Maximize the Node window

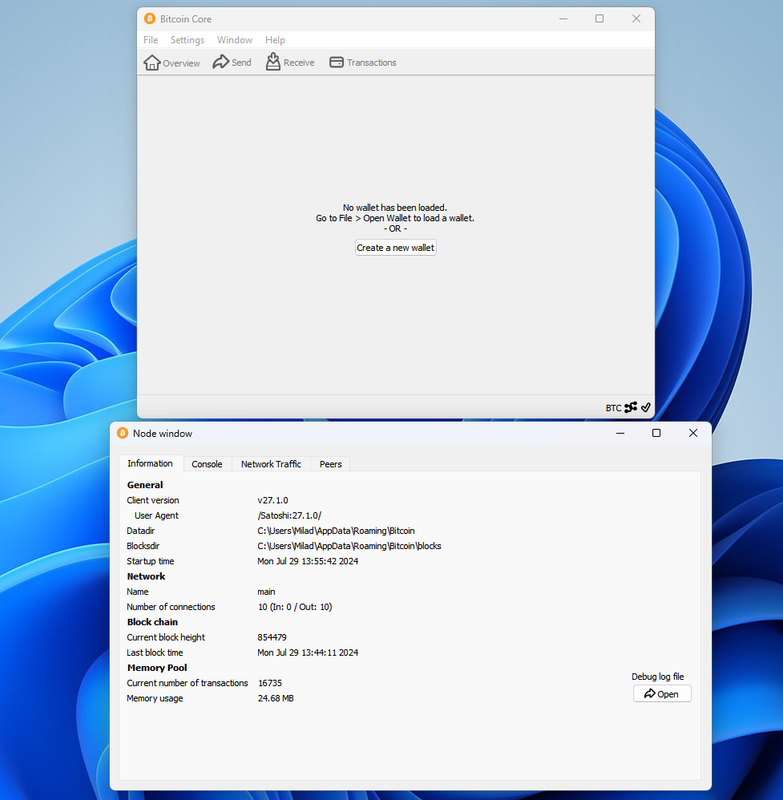tap(656, 433)
